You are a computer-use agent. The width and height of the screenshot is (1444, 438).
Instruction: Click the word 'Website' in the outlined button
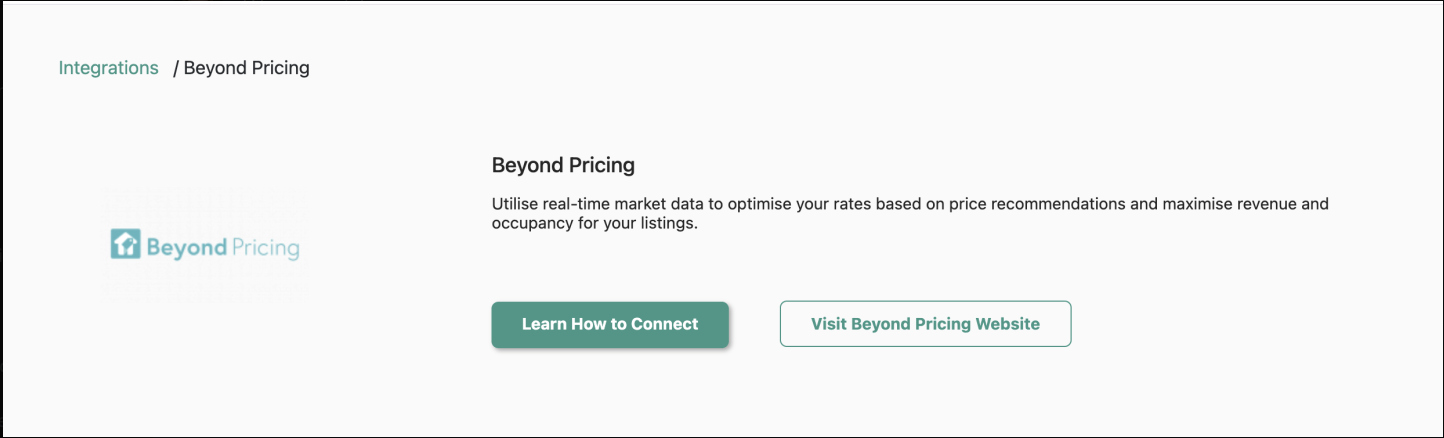point(1007,324)
